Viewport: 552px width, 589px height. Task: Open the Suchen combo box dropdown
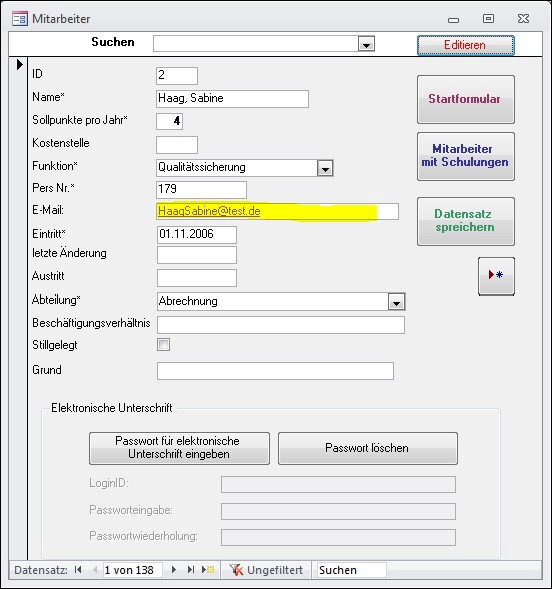(366, 44)
